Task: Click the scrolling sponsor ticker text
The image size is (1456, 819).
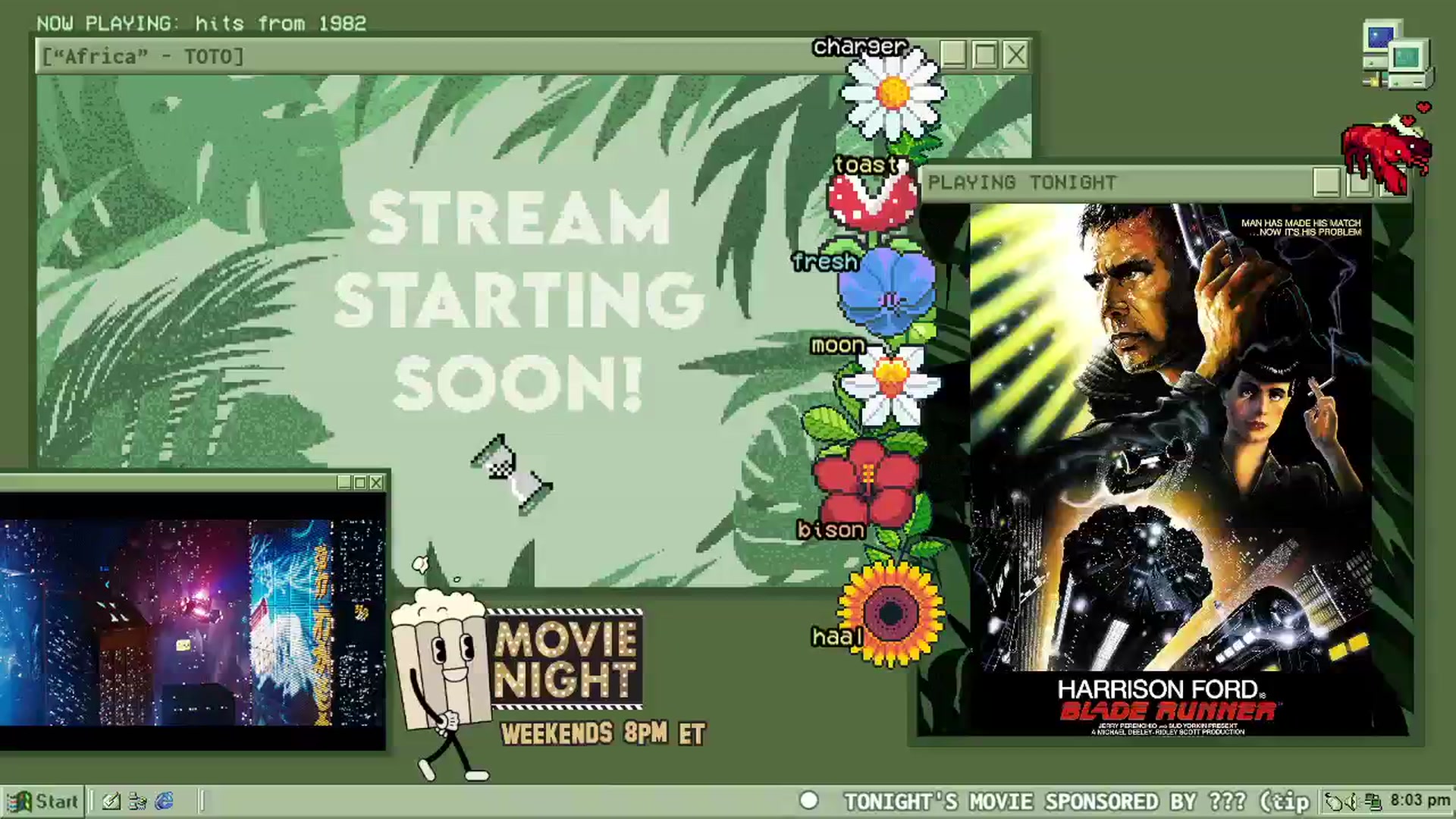Action: click(1077, 802)
